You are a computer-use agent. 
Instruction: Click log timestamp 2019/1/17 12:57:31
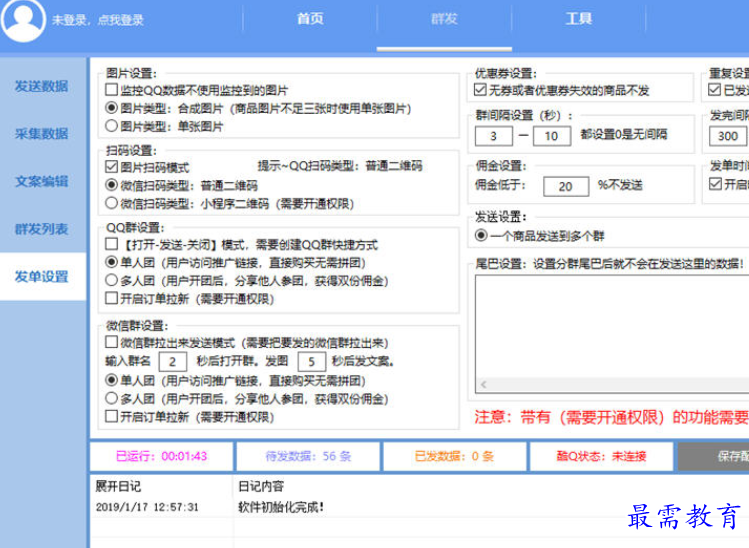(x=147, y=507)
